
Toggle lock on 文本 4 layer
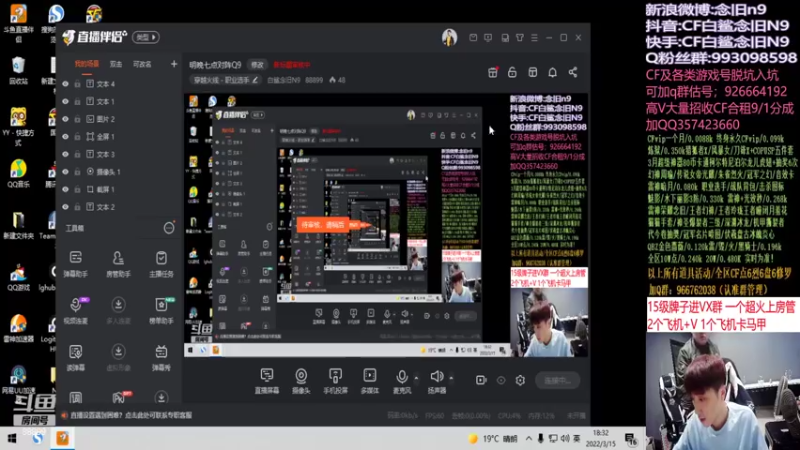coord(78,84)
